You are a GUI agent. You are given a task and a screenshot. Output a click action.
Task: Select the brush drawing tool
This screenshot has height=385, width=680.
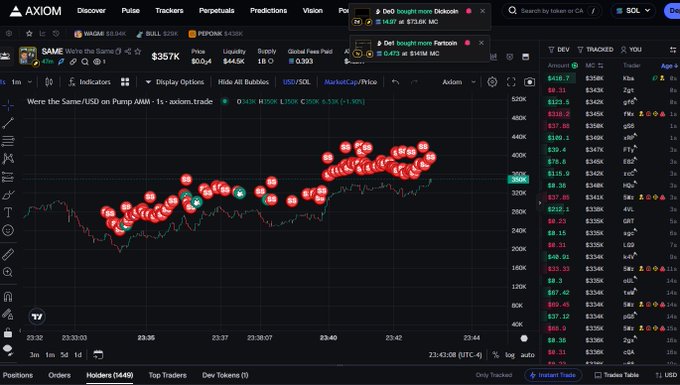click(8, 195)
